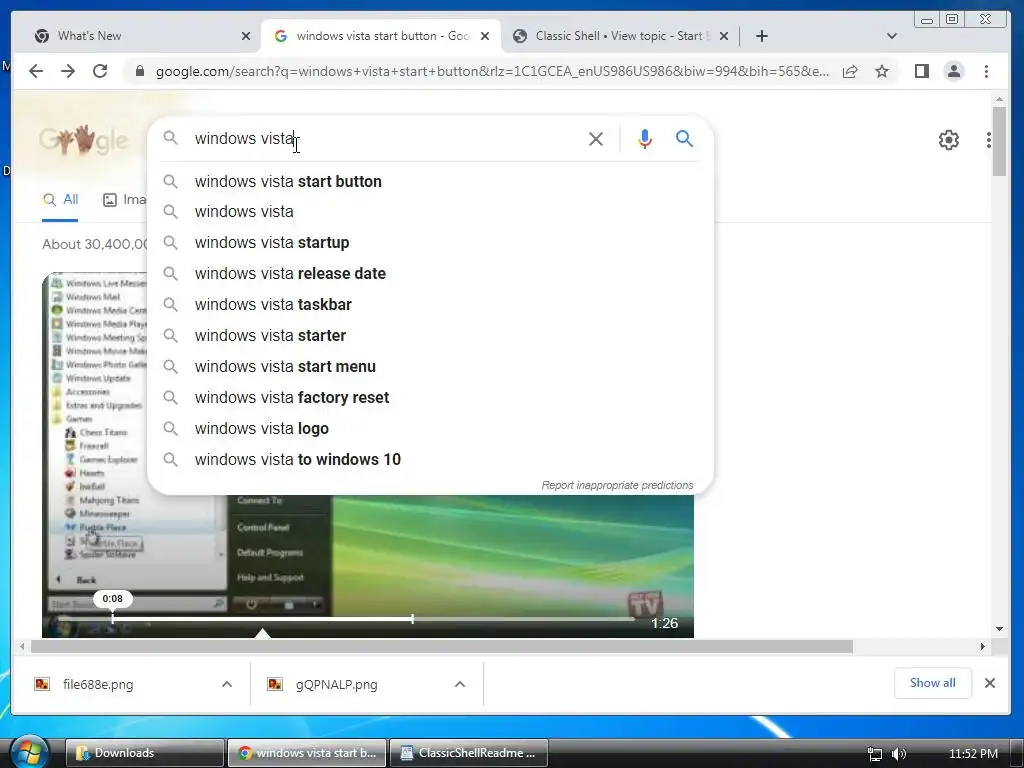Open the Chrome three-dot menu
Image resolution: width=1024 pixels, height=768 pixels.
coord(986,71)
